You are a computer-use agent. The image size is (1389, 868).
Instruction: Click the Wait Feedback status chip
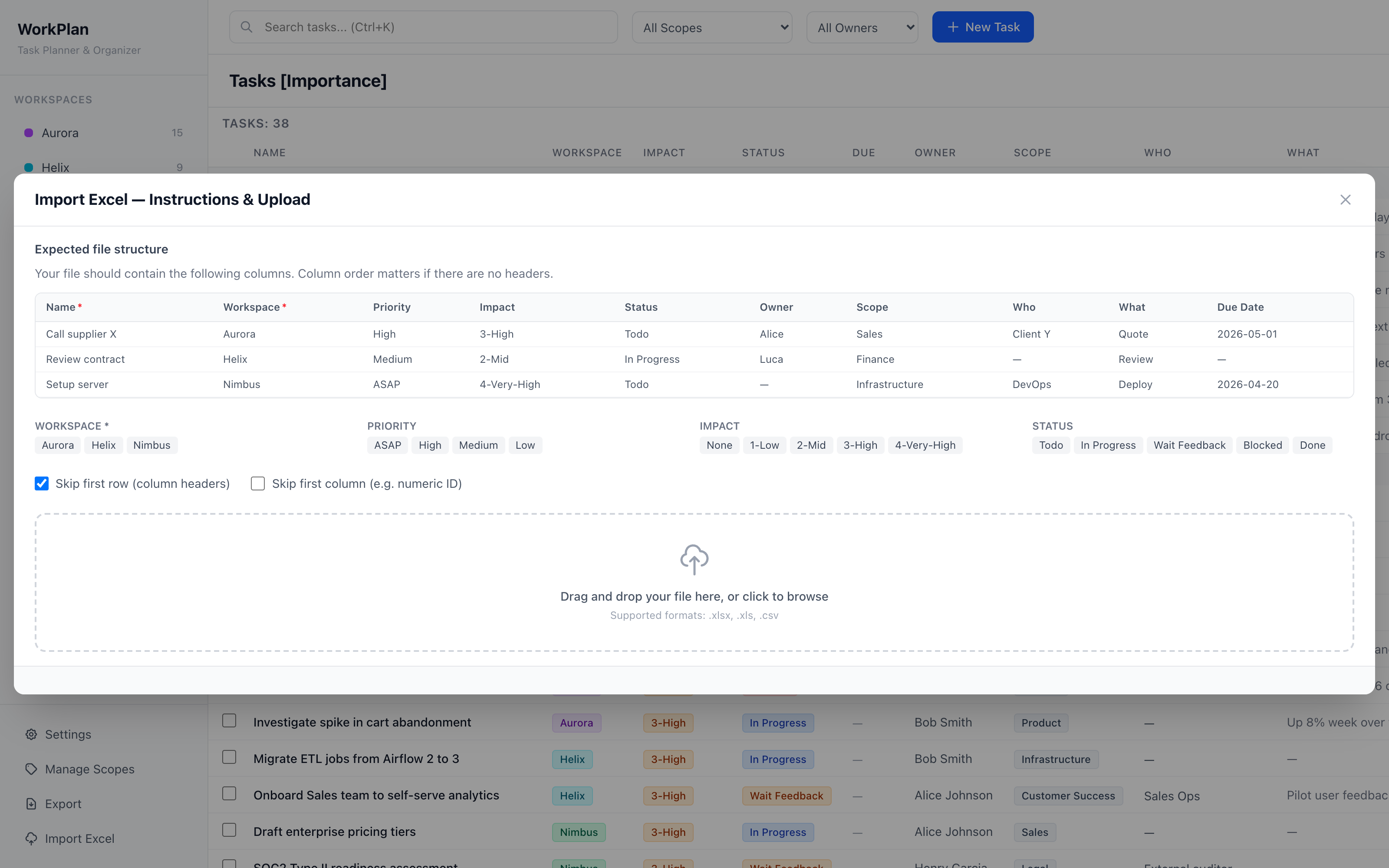coord(1189,445)
